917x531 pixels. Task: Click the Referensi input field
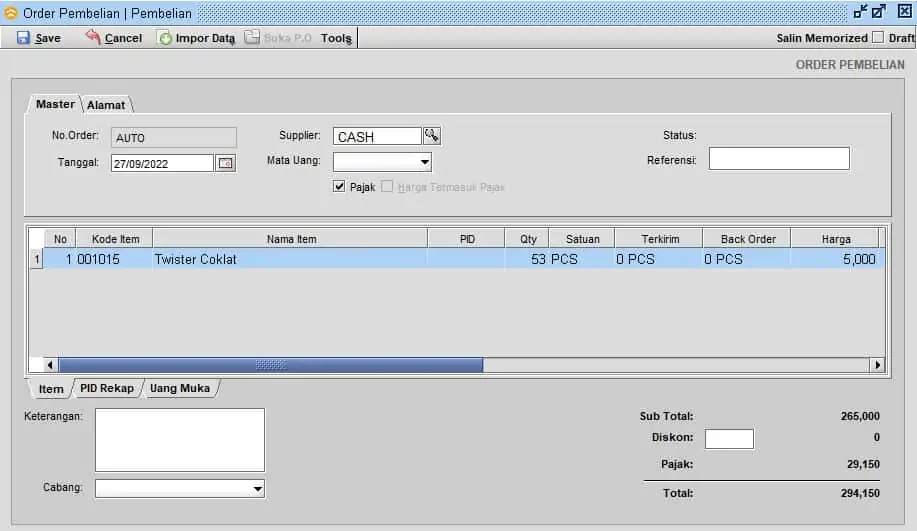pos(779,158)
